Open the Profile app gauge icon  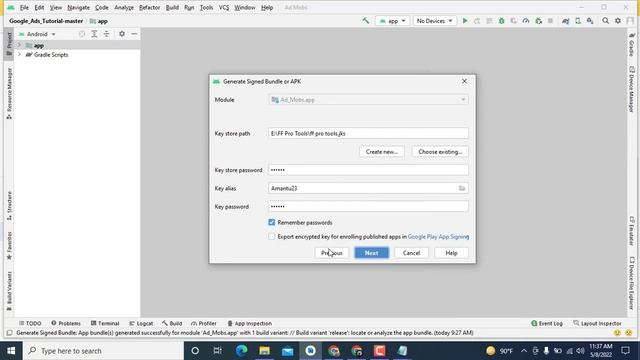[x=526, y=21]
